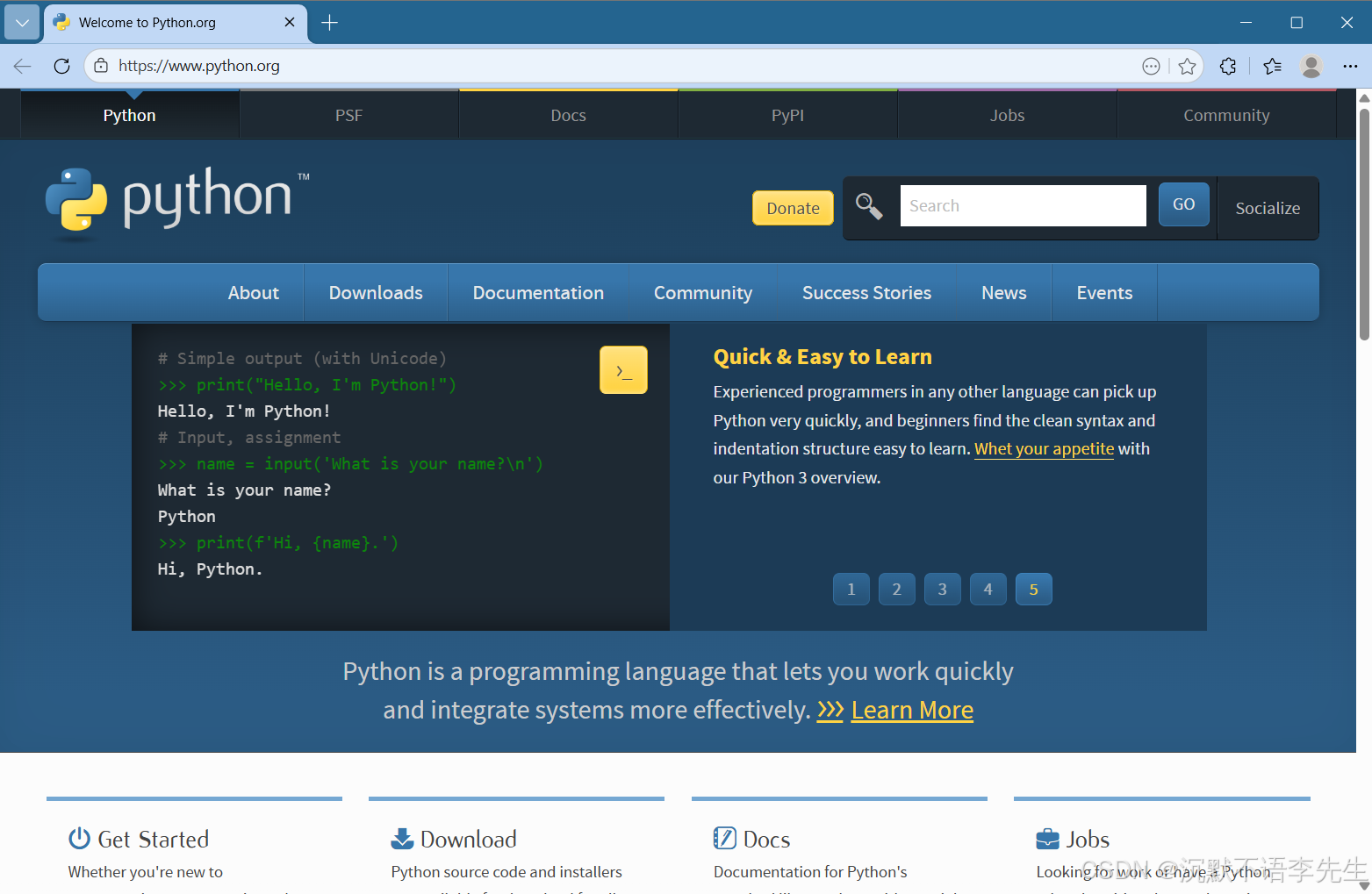Click the Docs section heading
This screenshot has width=1372, height=894.
[x=767, y=840]
